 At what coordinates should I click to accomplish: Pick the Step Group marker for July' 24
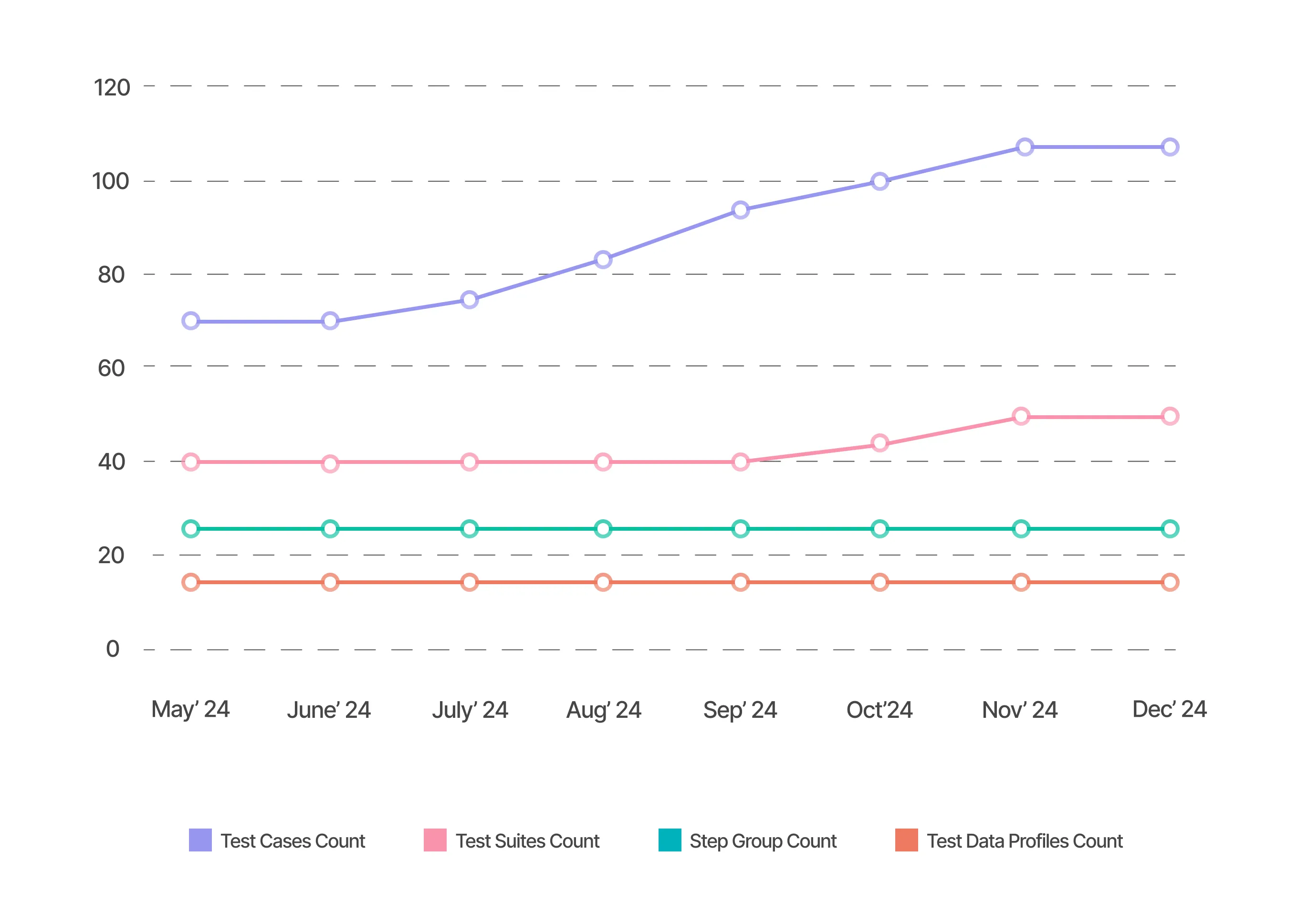469,528
